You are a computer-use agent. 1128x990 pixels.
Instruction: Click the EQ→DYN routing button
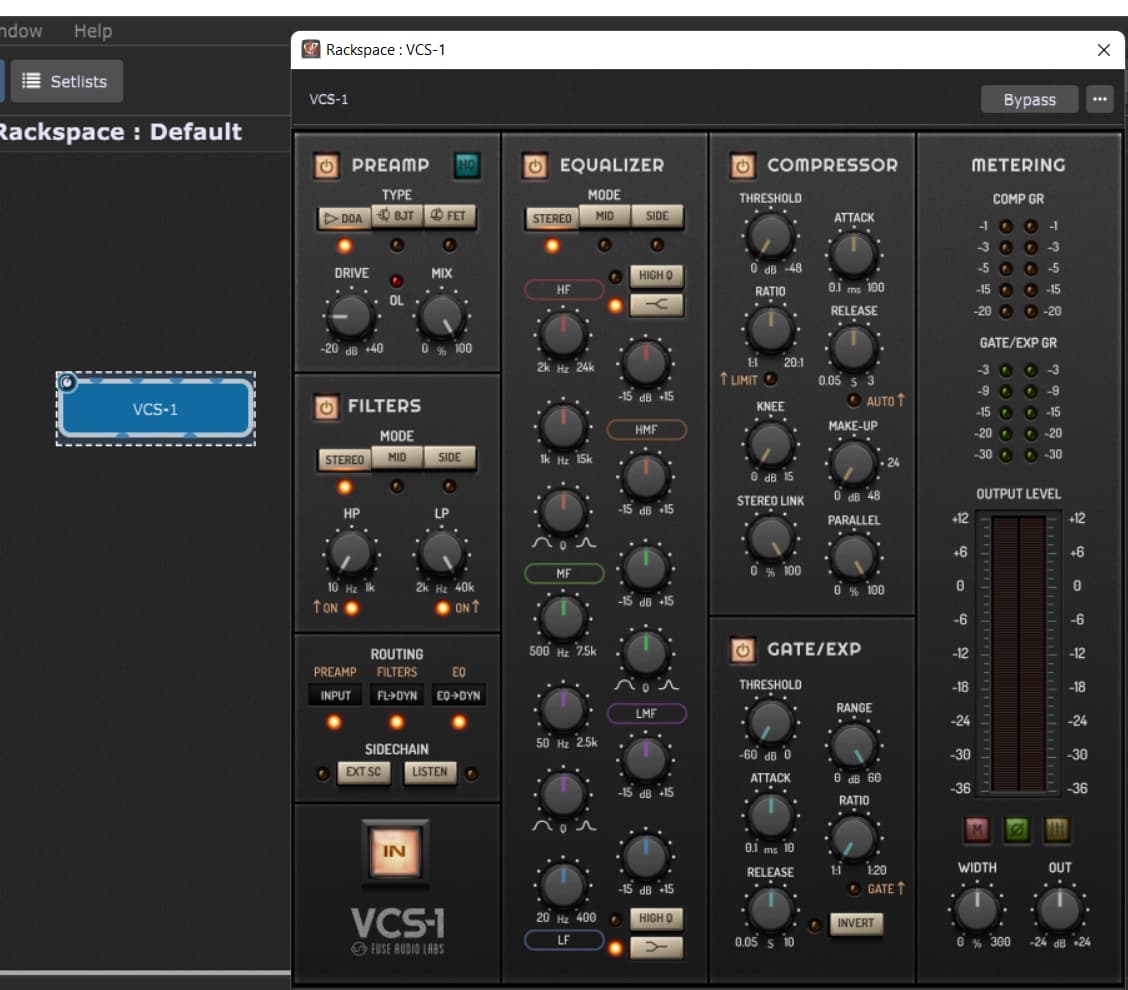click(x=458, y=696)
